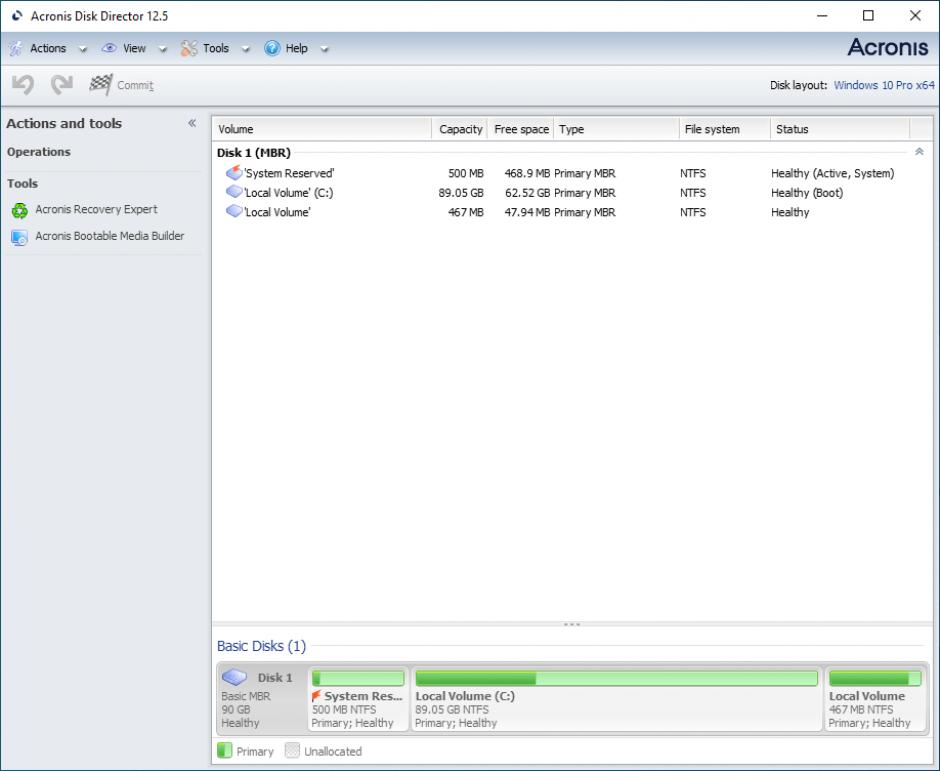Open the Help menu dropdown arrow
The height and width of the screenshot is (771, 940).
(x=324, y=49)
